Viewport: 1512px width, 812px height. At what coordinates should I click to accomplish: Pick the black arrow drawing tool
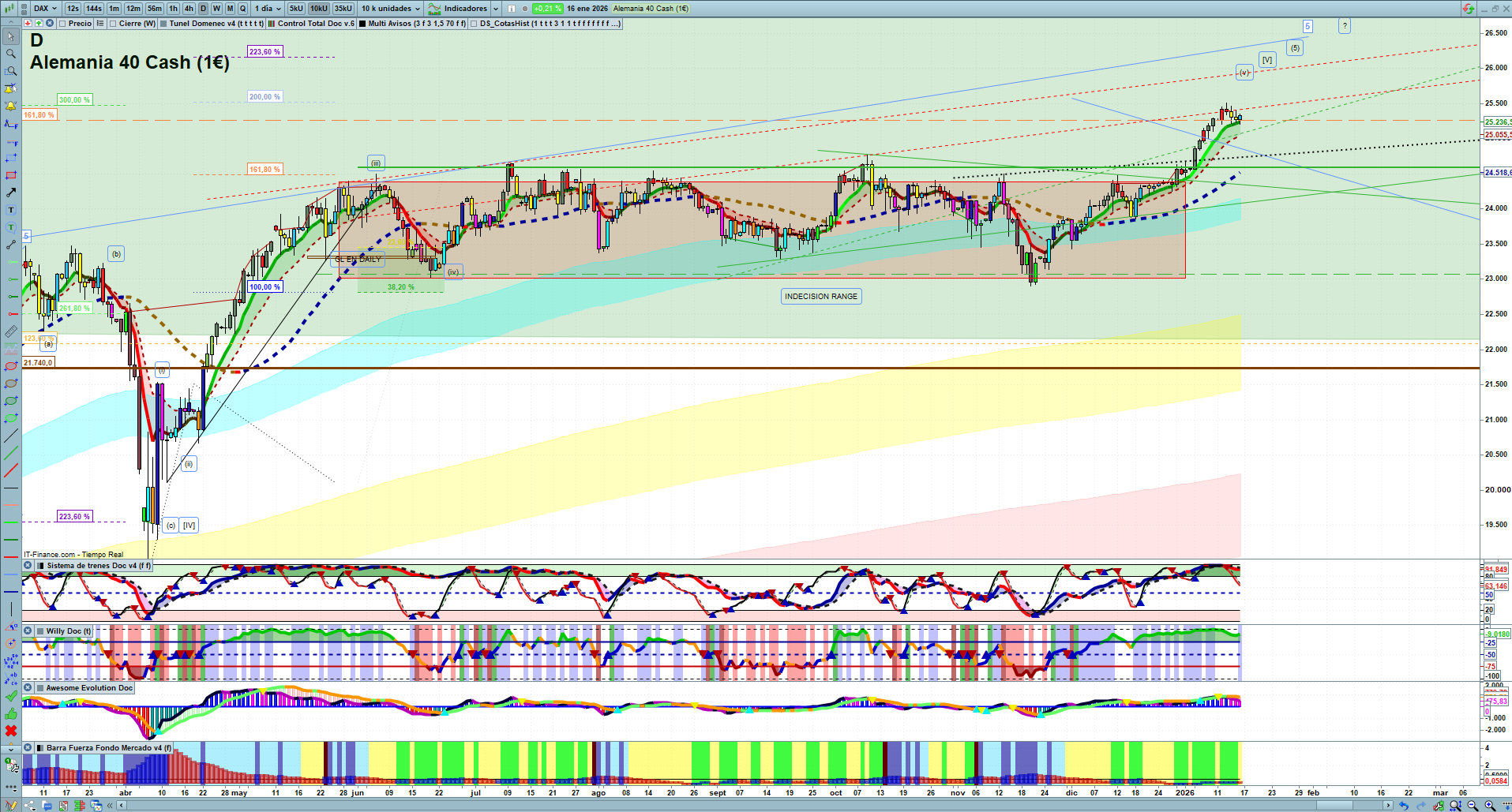[11, 193]
